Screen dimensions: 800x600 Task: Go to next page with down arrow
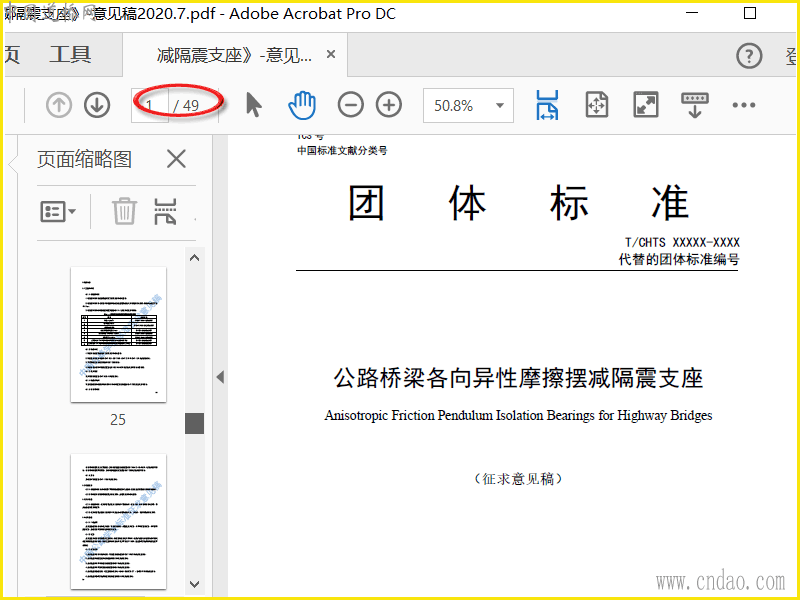coord(97,106)
